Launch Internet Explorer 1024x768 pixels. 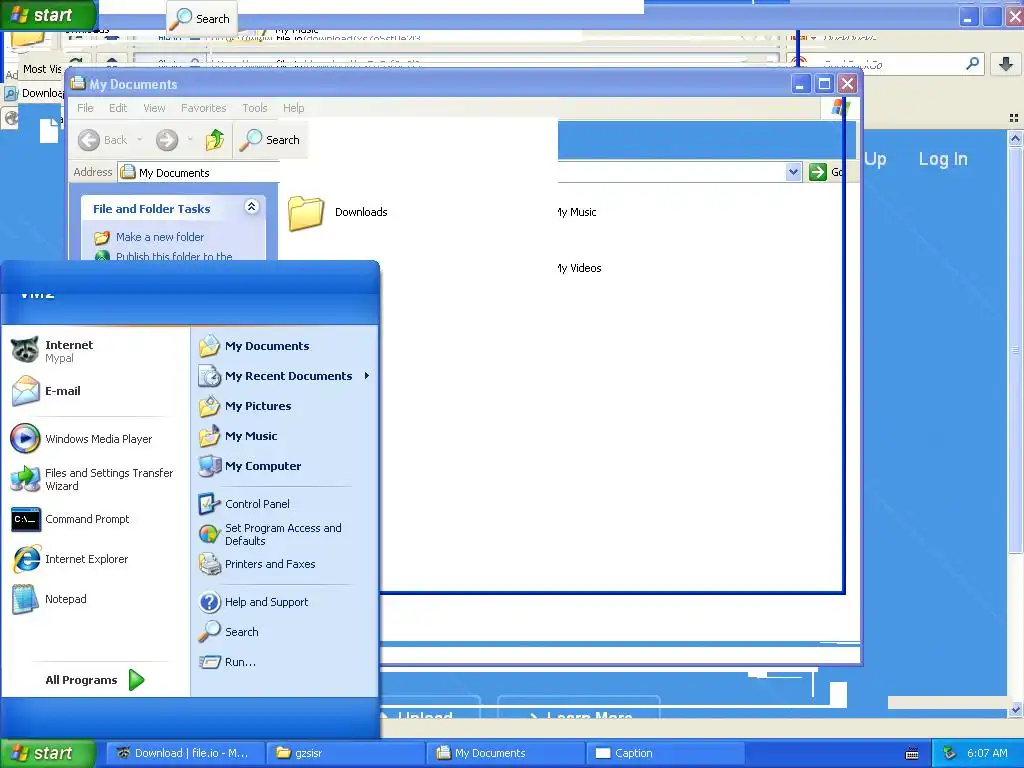point(71,559)
